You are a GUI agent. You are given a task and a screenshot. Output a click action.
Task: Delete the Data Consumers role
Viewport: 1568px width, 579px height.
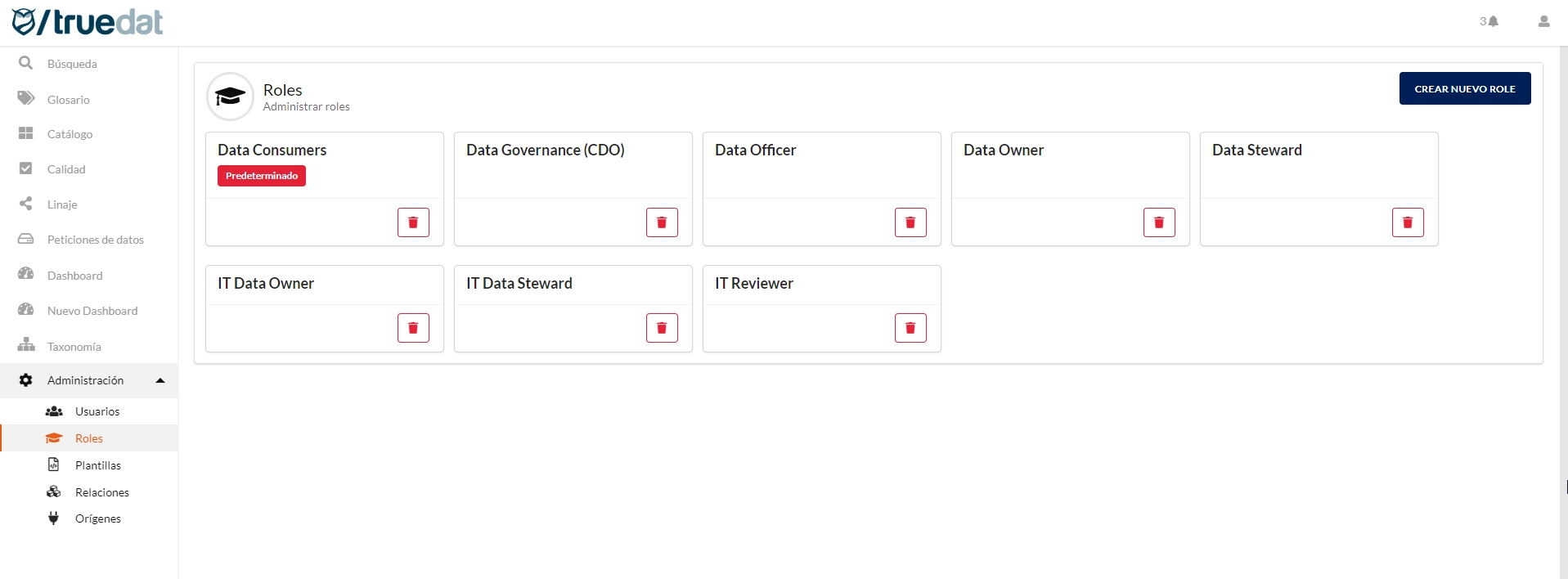[413, 222]
